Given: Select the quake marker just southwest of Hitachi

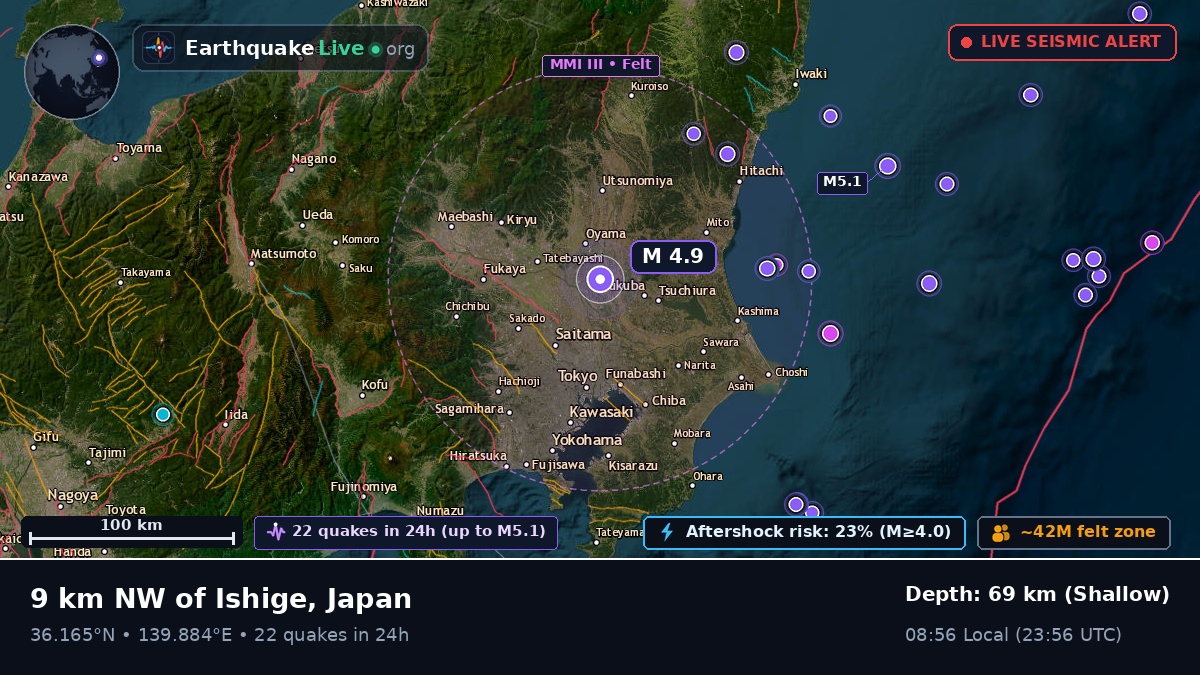Looking at the screenshot, I should point(727,154).
